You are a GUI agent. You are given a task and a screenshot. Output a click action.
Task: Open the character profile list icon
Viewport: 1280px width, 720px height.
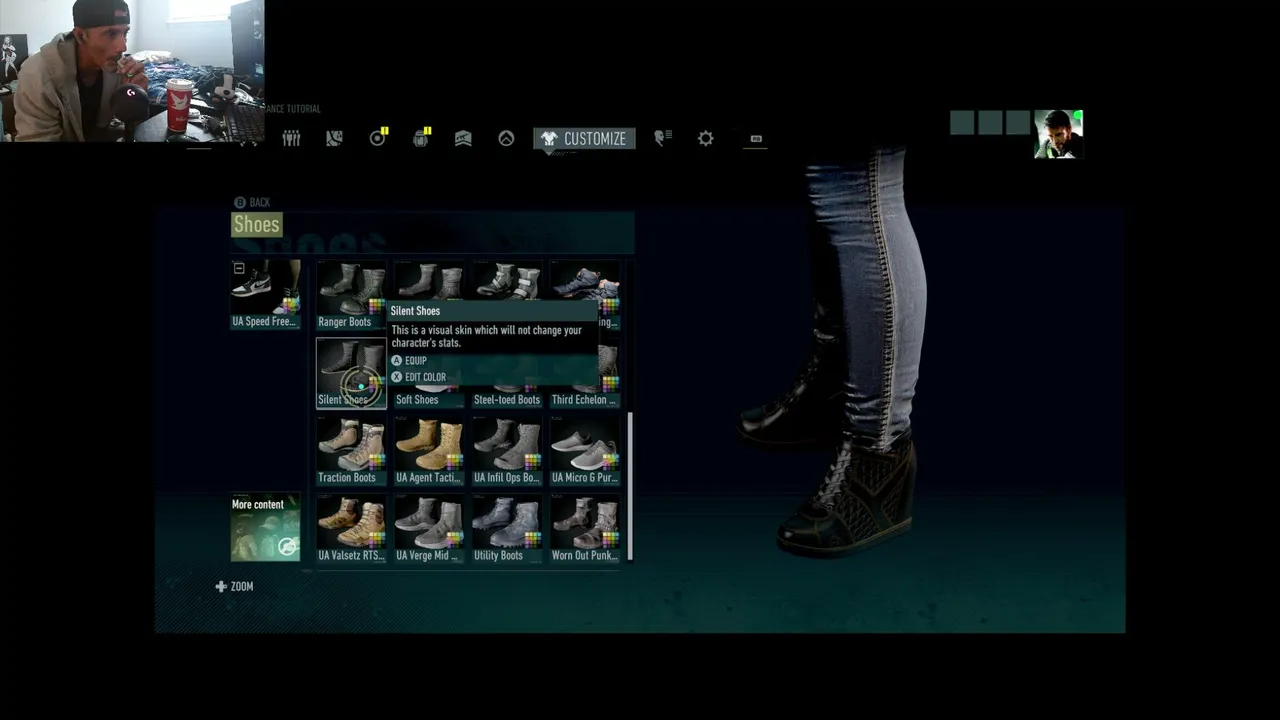(x=662, y=139)
